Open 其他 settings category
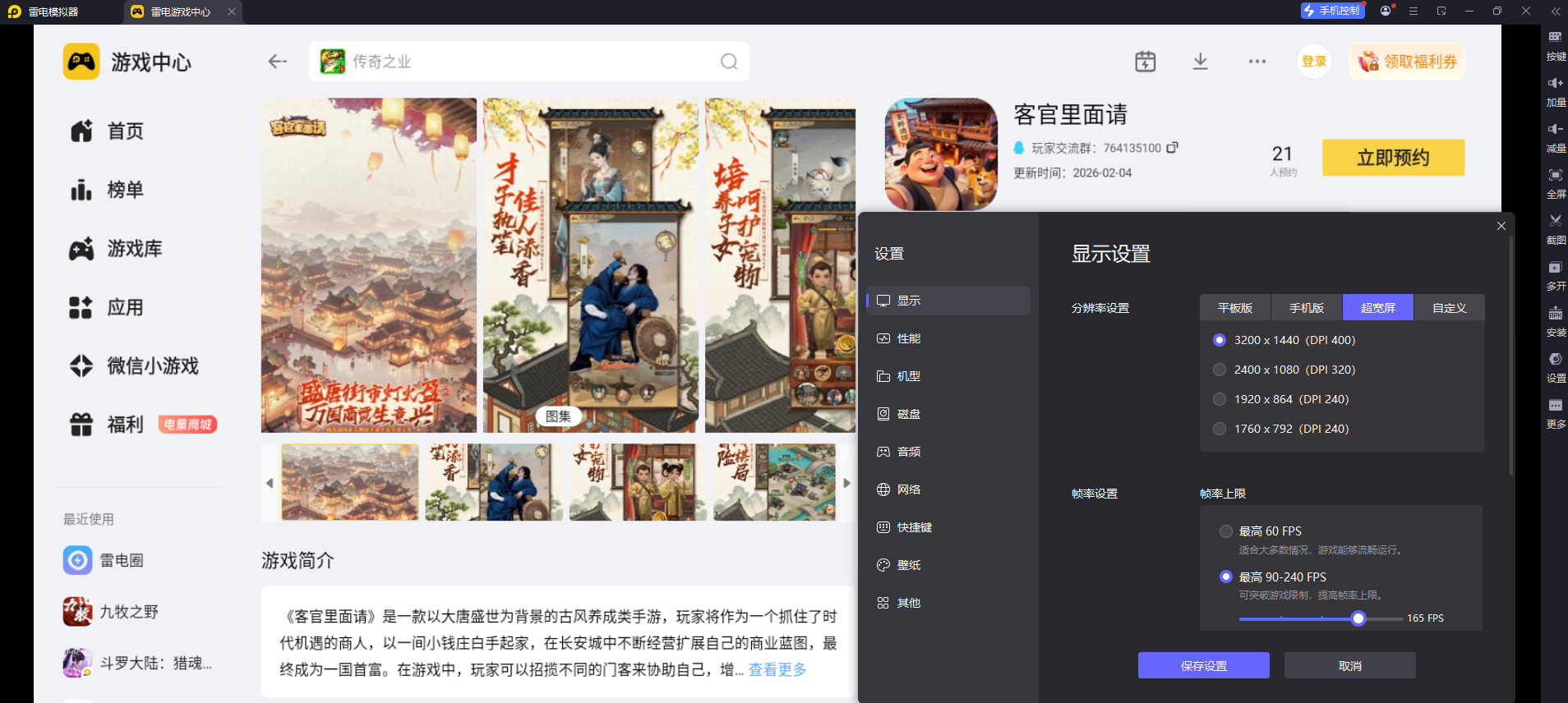This screenshot has height=703, width=1568. click(x=948, y=603)
